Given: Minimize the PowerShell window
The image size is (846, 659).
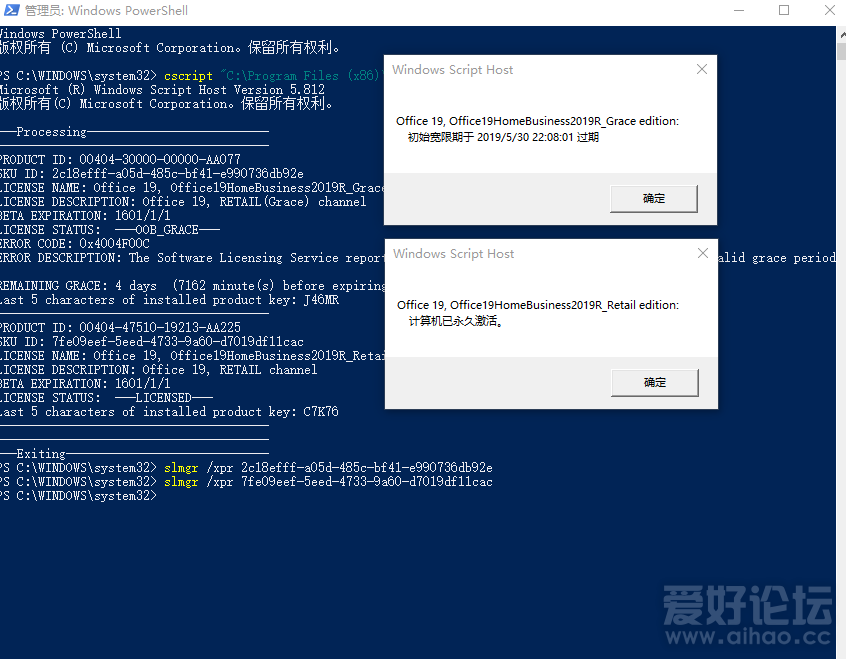Looking at the screenshot, I should click(x=739, y=10).
